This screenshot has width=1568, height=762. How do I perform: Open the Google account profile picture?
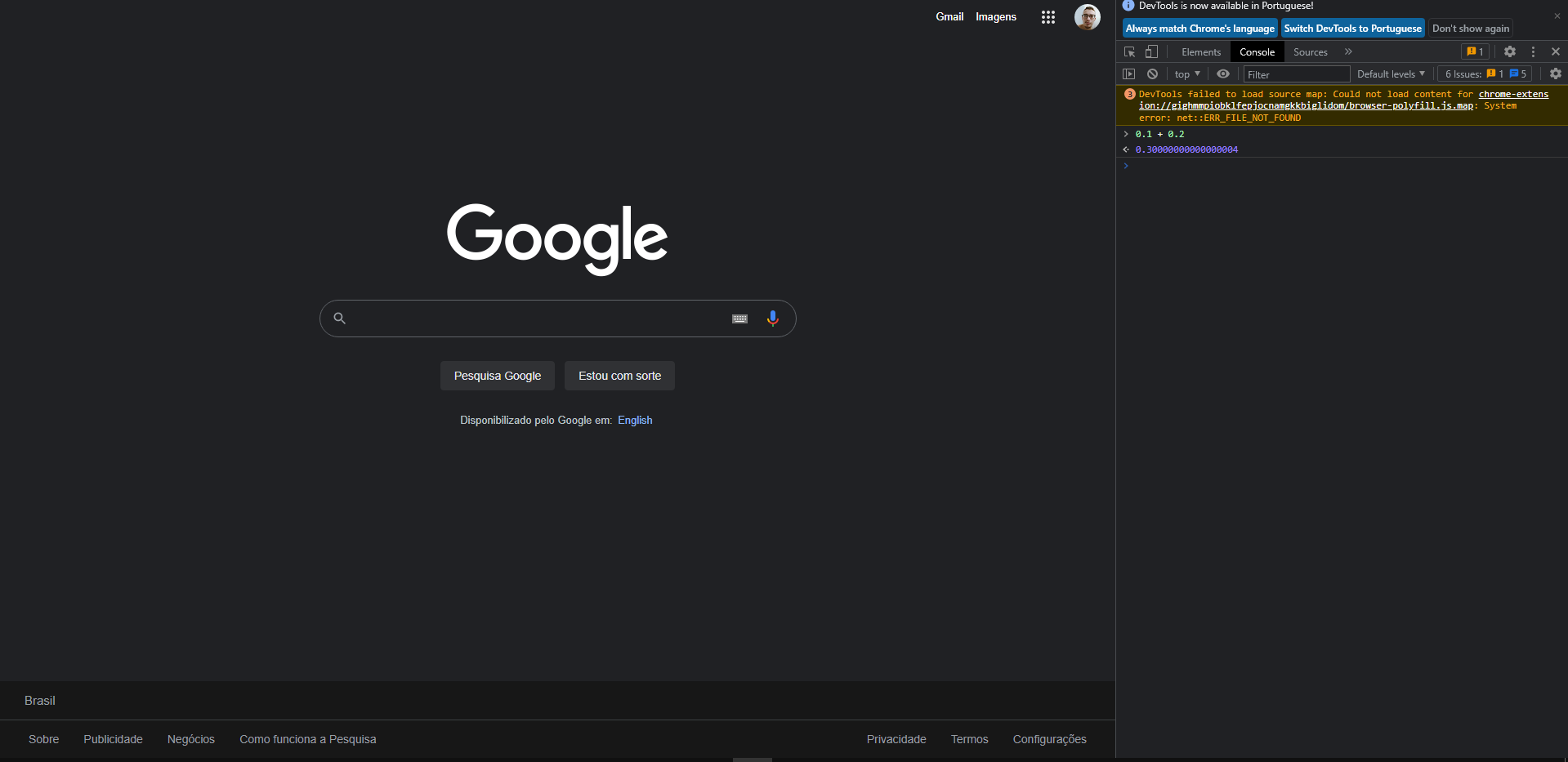coord(1087,16)
